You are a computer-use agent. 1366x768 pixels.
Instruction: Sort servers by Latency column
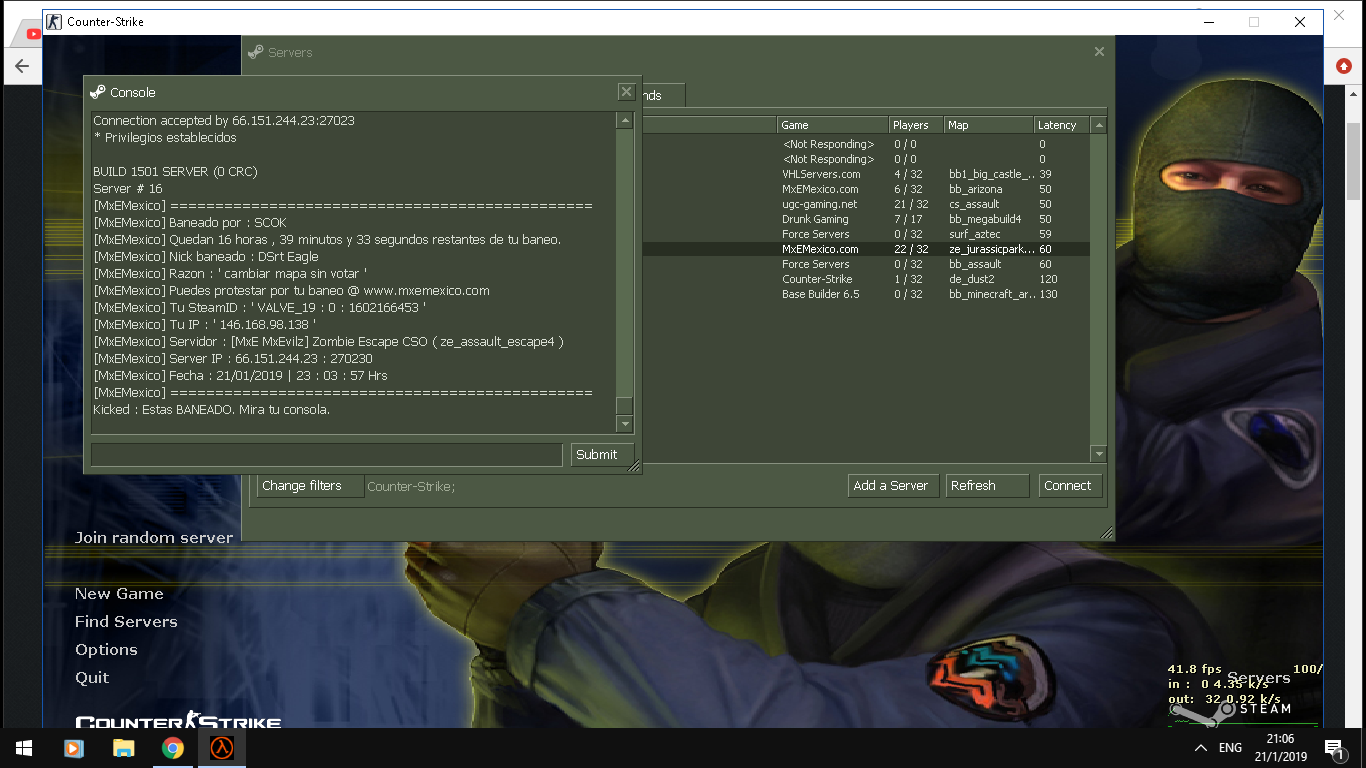coord(1062,125)
